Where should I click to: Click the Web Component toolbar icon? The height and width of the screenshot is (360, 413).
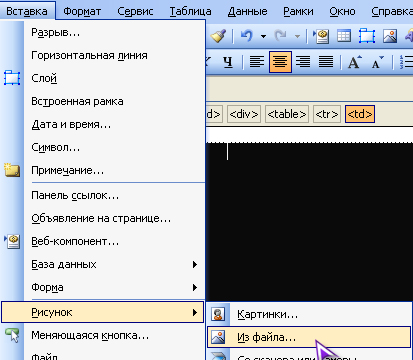point(321,36)
